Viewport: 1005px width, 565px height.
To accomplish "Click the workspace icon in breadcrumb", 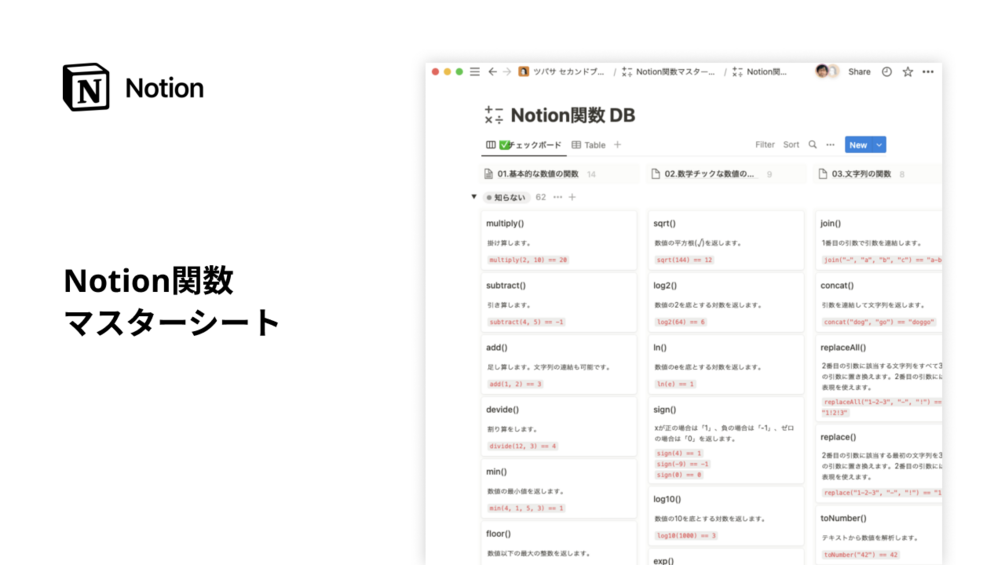I will coord(524,72).
